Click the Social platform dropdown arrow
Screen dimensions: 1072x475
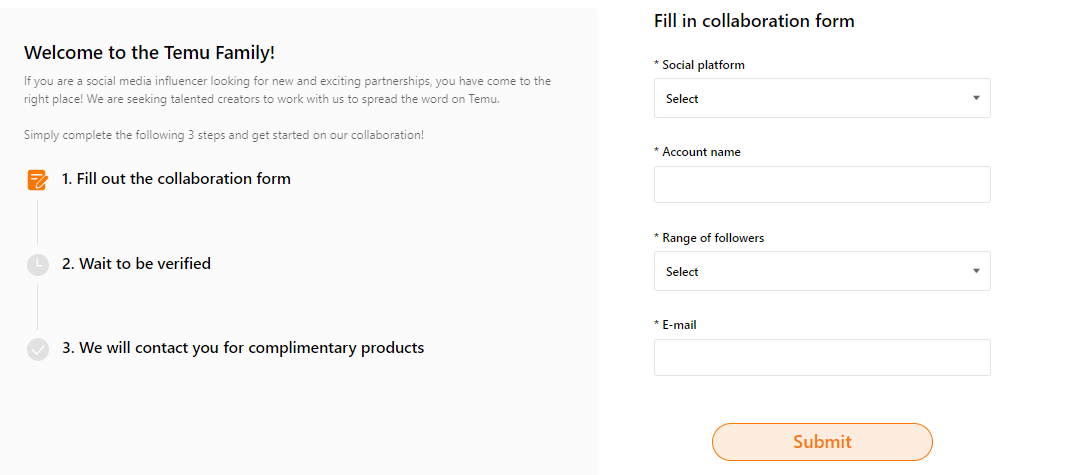[x=975, y=98]
